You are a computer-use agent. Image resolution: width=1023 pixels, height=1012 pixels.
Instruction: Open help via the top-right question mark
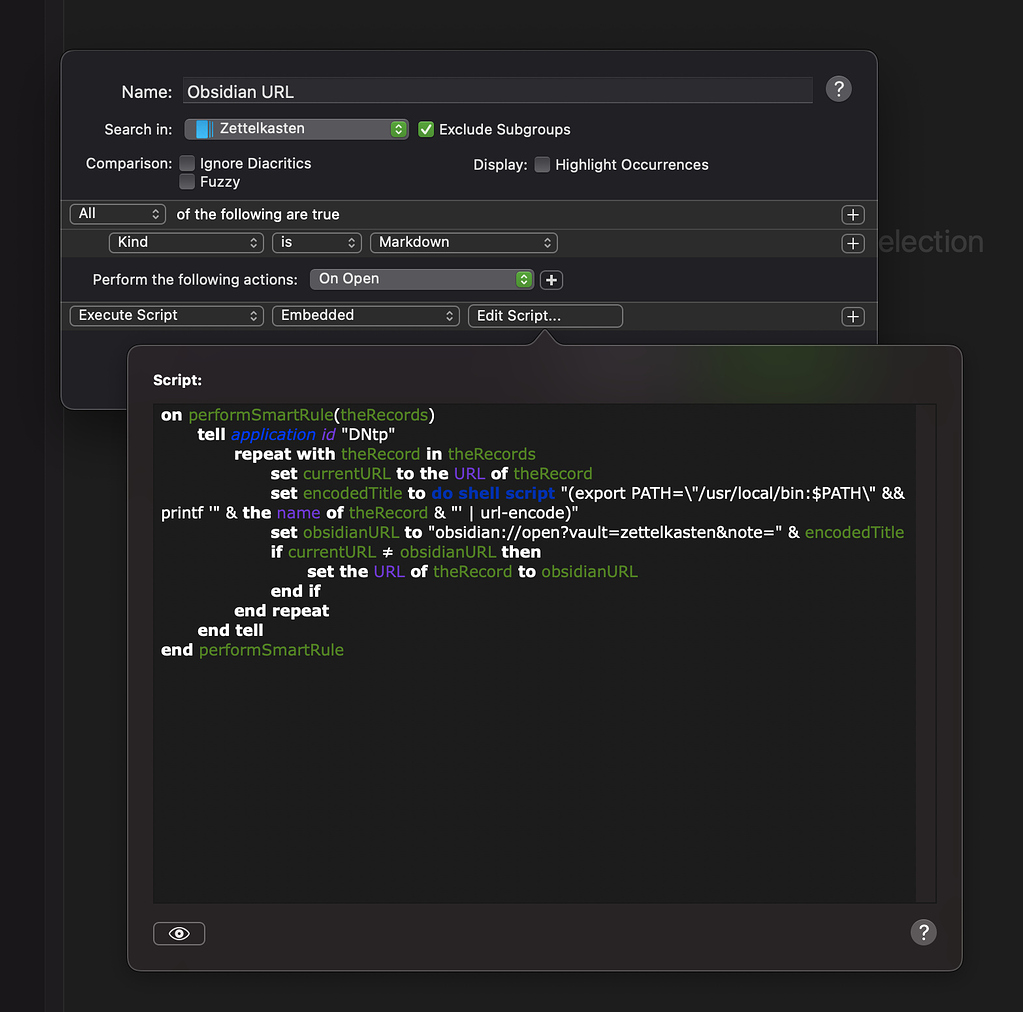838,89
